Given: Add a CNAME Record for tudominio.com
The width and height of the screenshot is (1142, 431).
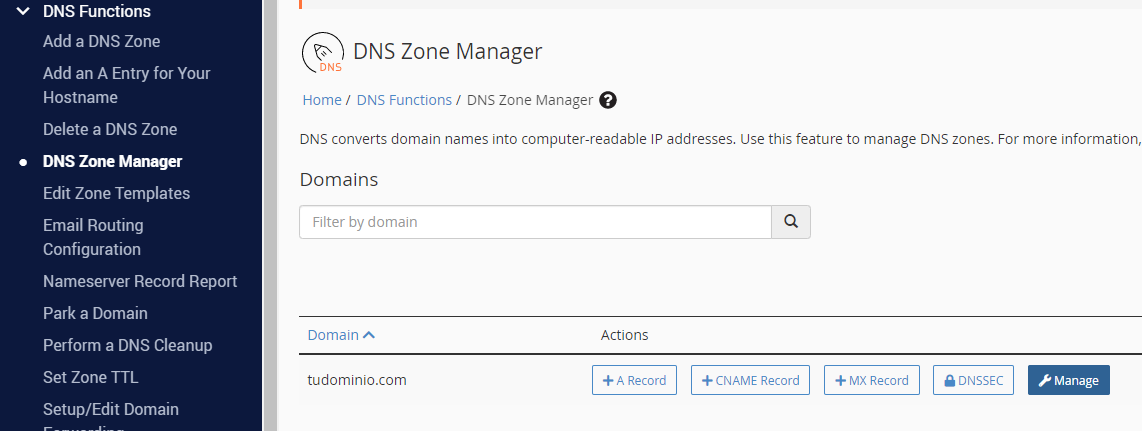Looking at the screenshot, I should tap(750, 380).
